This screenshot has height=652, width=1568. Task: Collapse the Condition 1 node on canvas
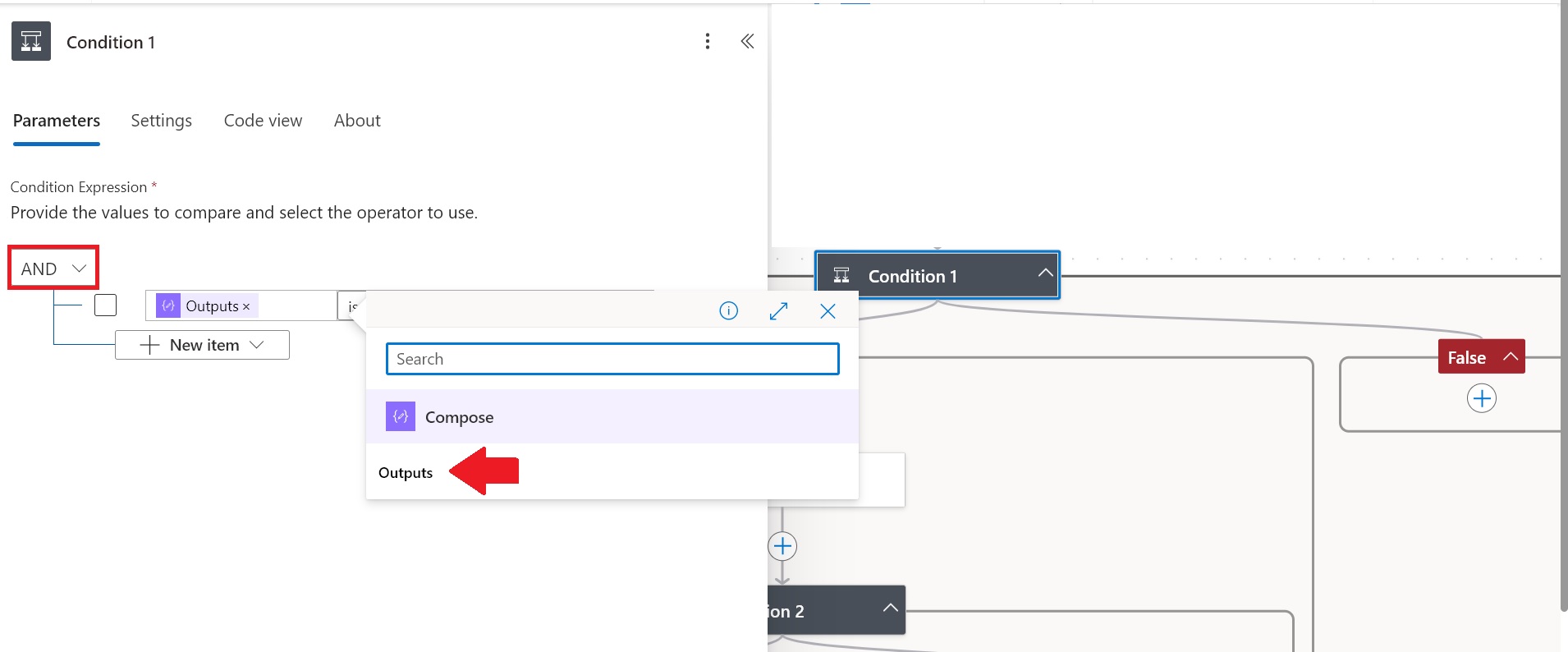[1044, 273]
